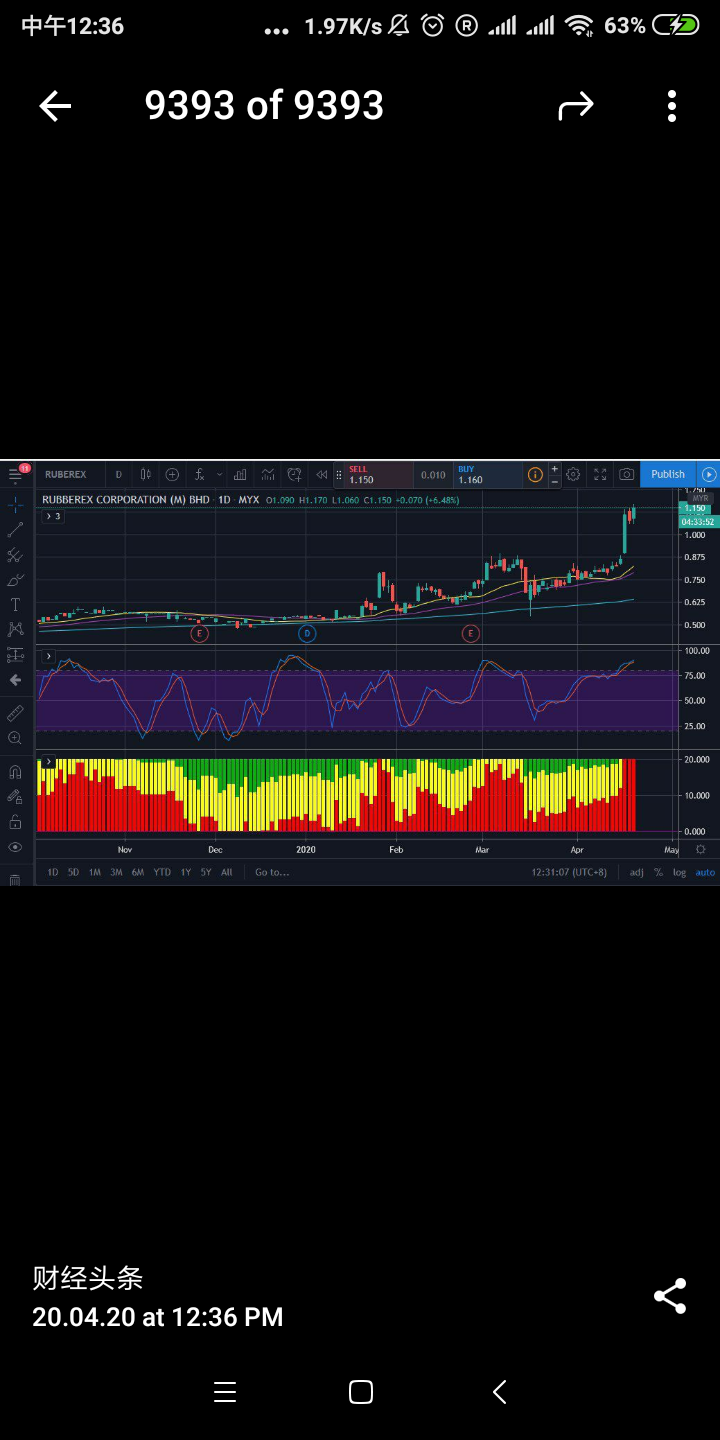Click the compare or add symbol plus icon
This screenshot has height=1440, width=720.
172,474
